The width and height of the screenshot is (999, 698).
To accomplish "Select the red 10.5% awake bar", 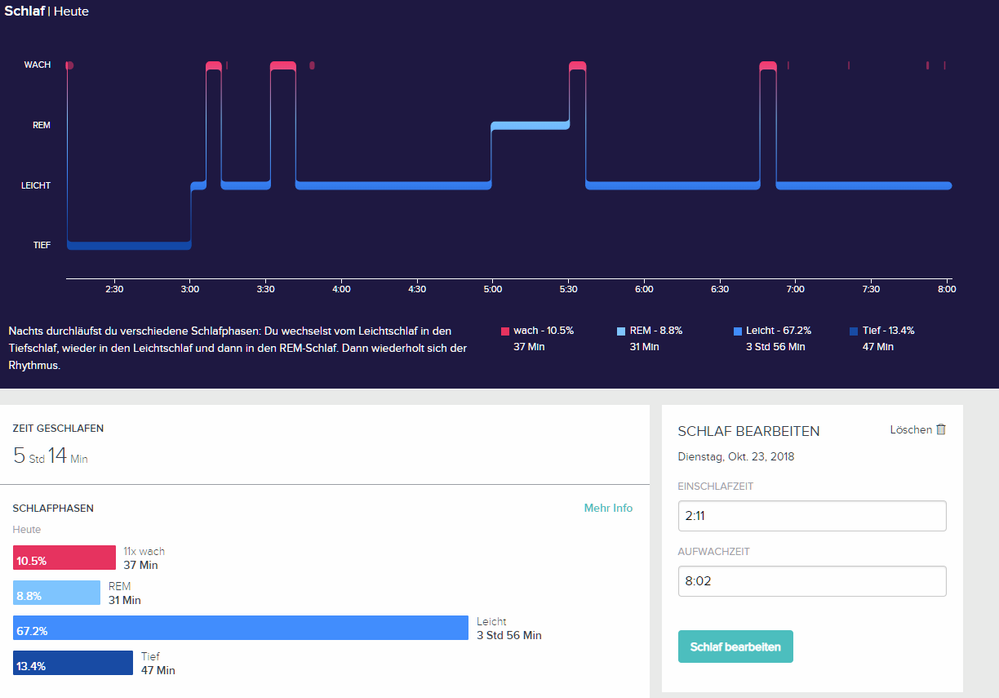I will point(64,558).
